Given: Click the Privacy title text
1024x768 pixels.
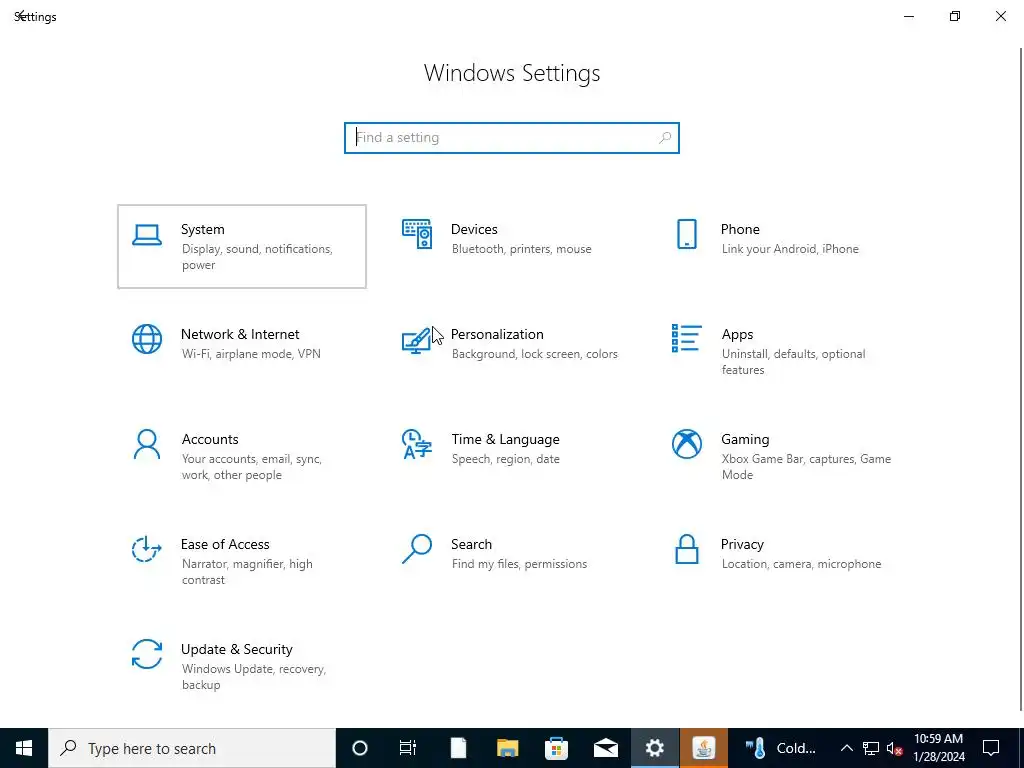Looking at the screenshot, I should (x=742, y=545).
